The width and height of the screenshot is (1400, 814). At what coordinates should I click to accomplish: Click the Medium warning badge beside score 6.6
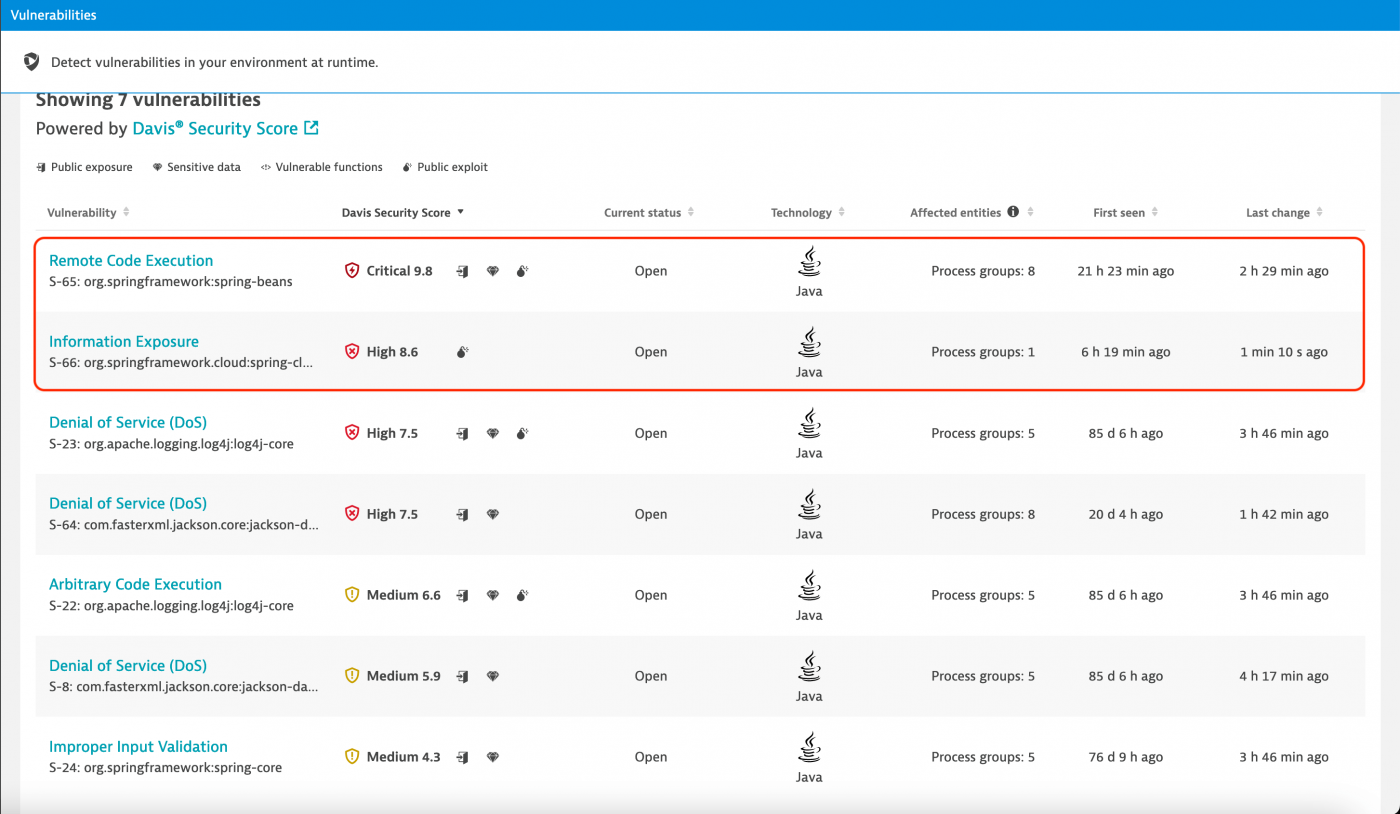(x=352, y=594)
